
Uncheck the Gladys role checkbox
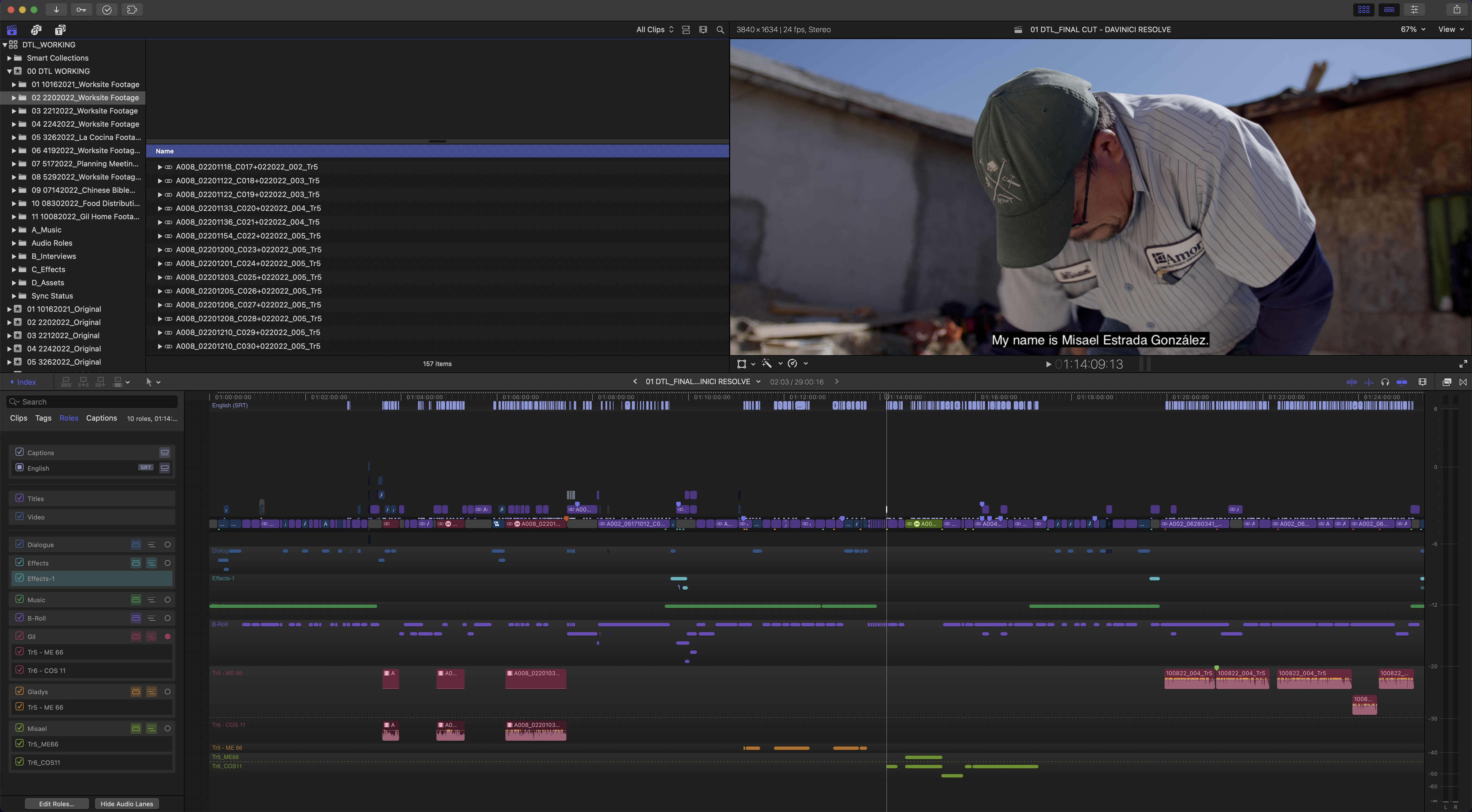[20, 691]
